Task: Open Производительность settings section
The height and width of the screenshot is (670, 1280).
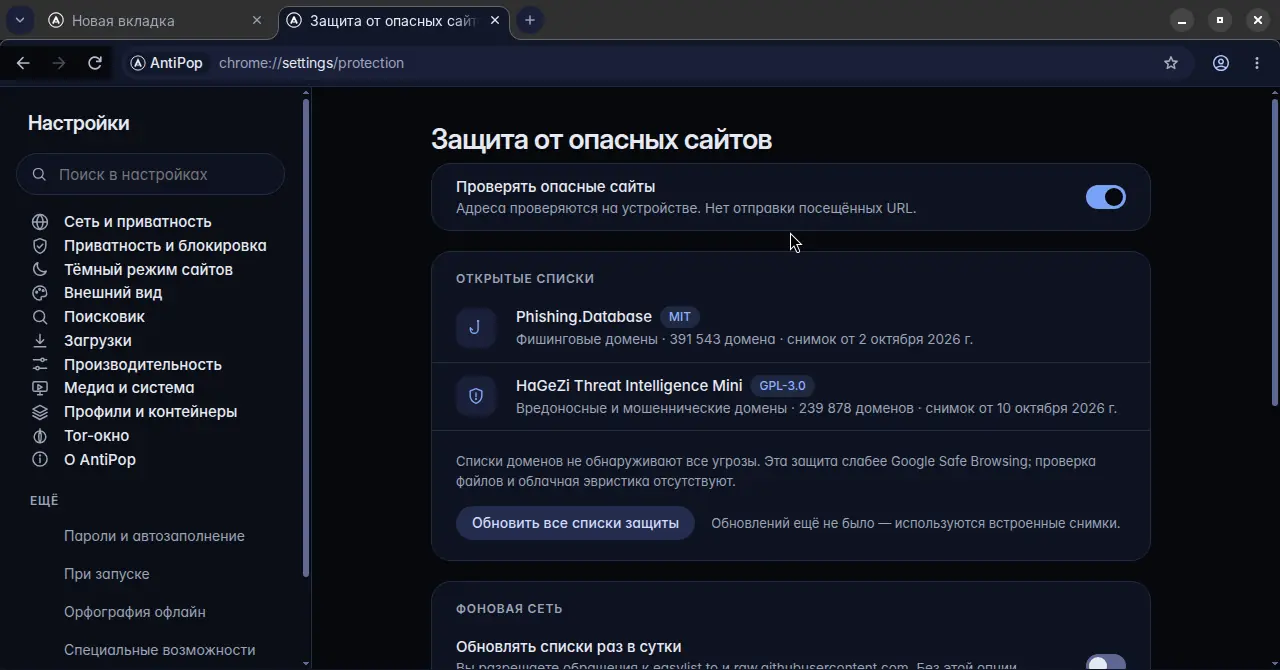Action: tap(143, 364)
